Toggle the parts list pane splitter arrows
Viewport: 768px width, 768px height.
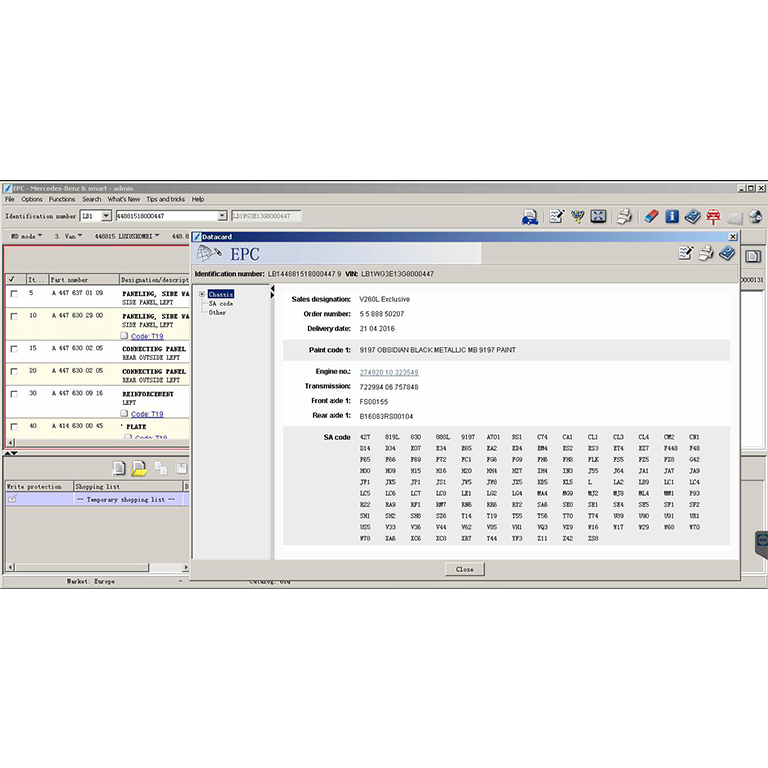click(x=11, y=453)
